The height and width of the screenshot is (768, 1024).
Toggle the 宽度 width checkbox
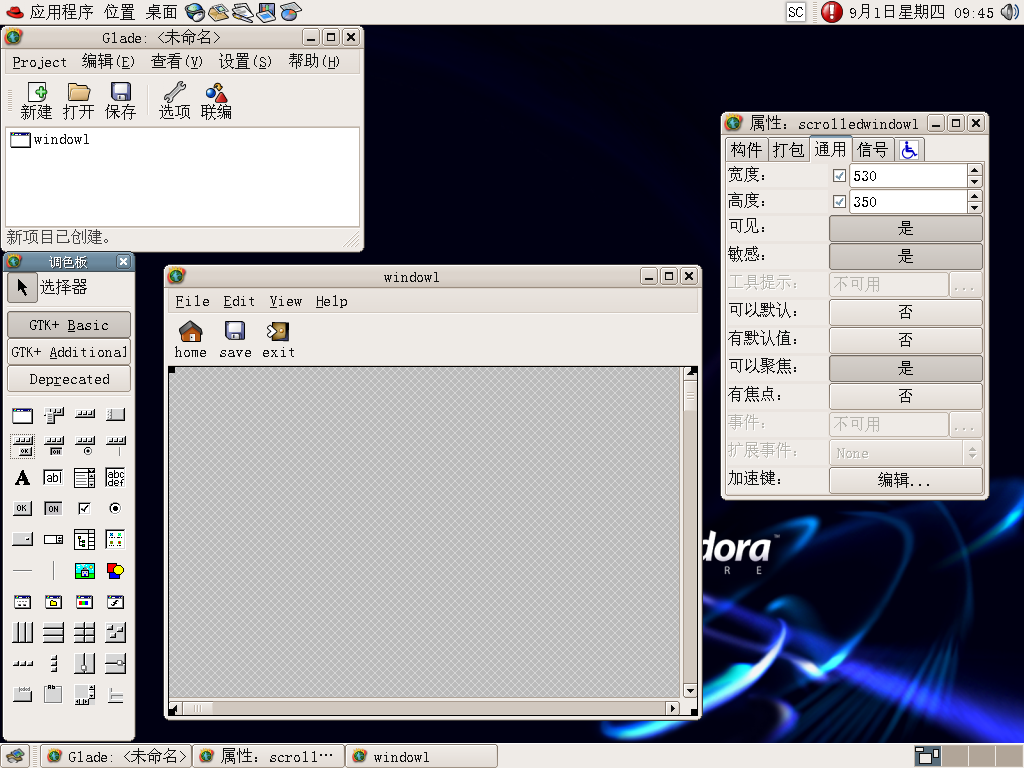pos(839,176)
